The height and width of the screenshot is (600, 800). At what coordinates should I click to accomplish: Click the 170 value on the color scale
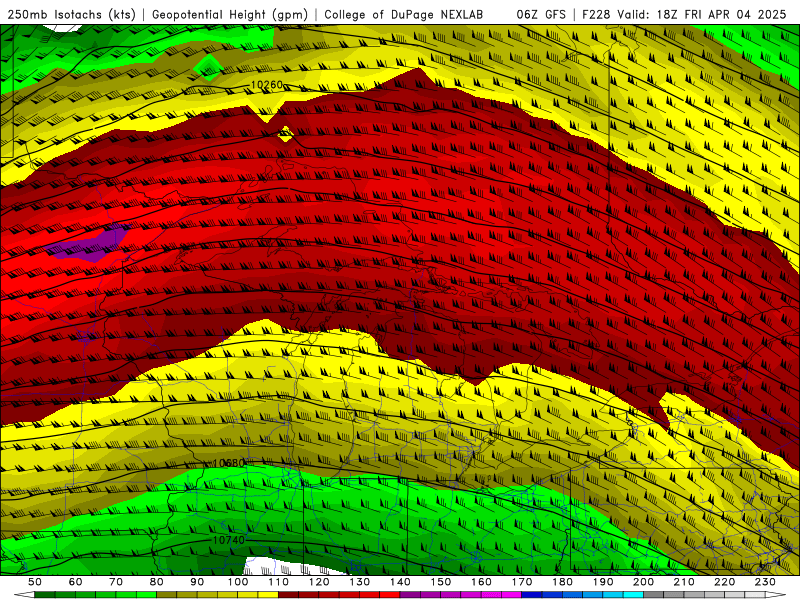pyautogui.click(x=521, y=582)
